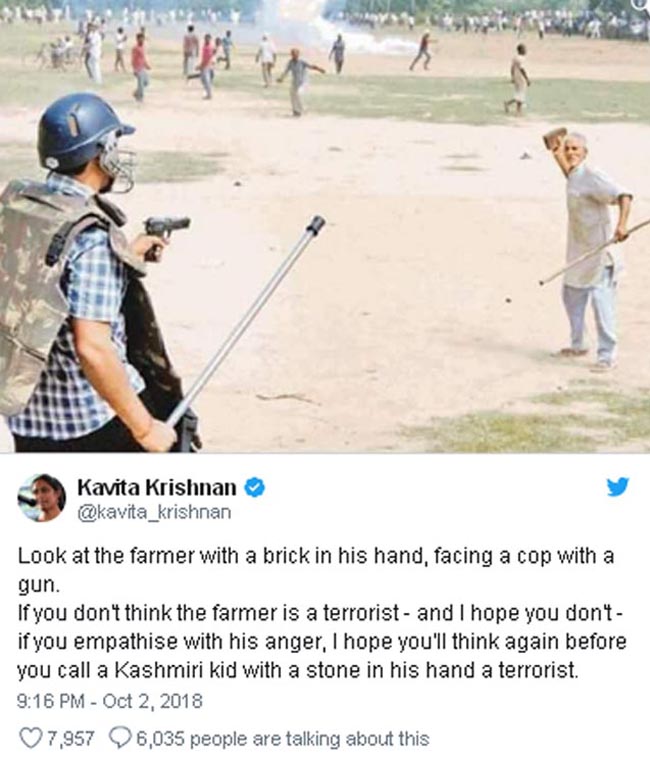650x760 pixels.
Task: Click the 7,957 like count
Action: click(70, 739)
